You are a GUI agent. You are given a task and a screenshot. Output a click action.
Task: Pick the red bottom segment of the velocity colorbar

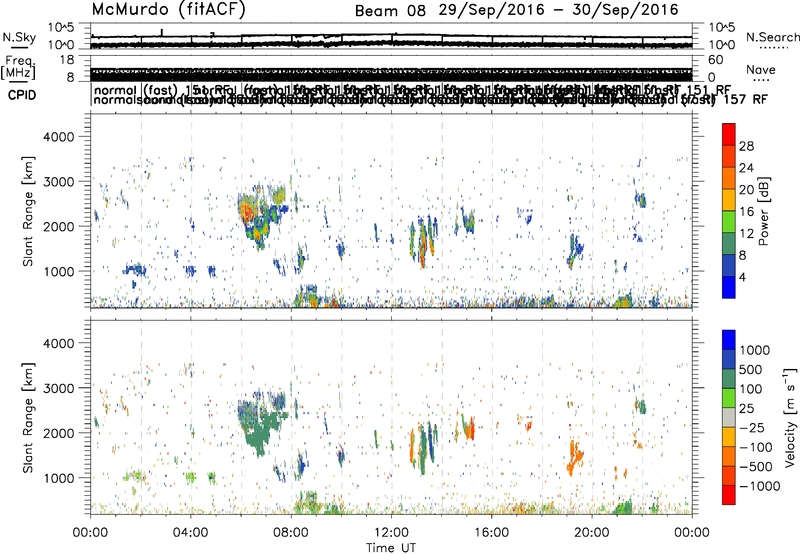point(729,495)
